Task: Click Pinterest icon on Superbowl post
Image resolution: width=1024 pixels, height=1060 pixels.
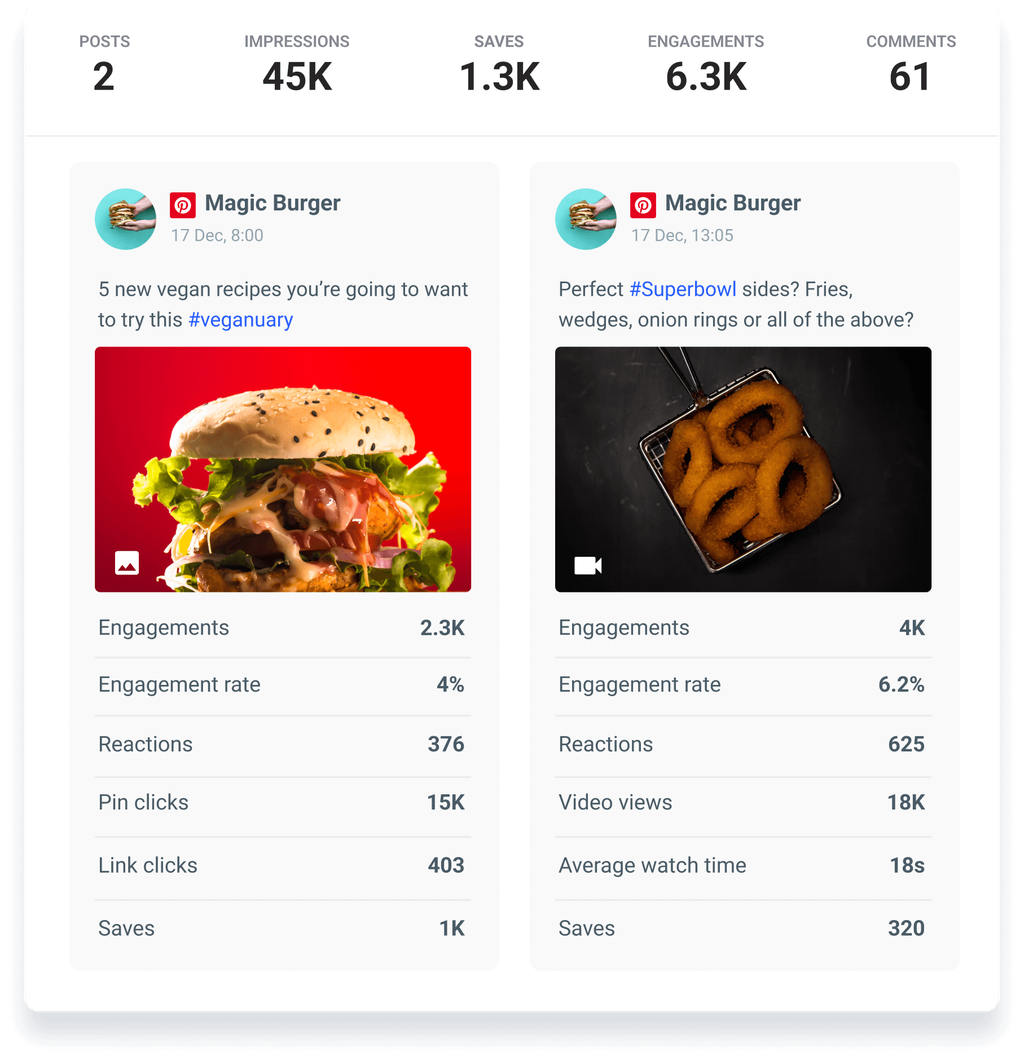Action: pyautogui.click(x=642, y=205)
